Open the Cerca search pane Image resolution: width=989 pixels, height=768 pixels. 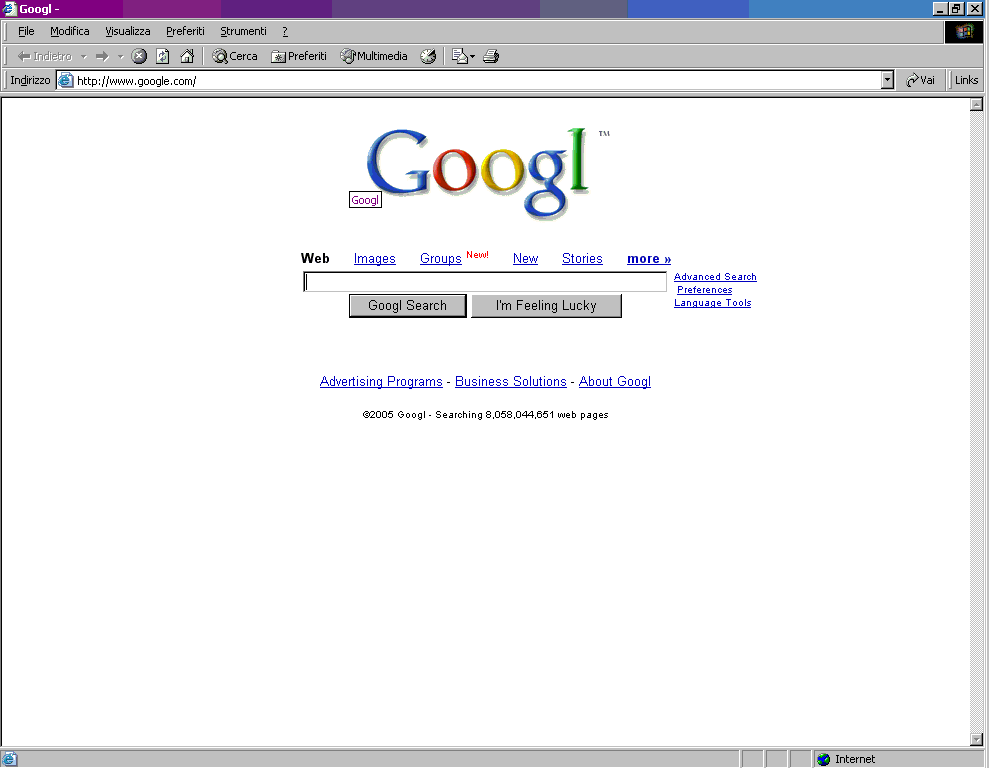click(x=235, y=56)
